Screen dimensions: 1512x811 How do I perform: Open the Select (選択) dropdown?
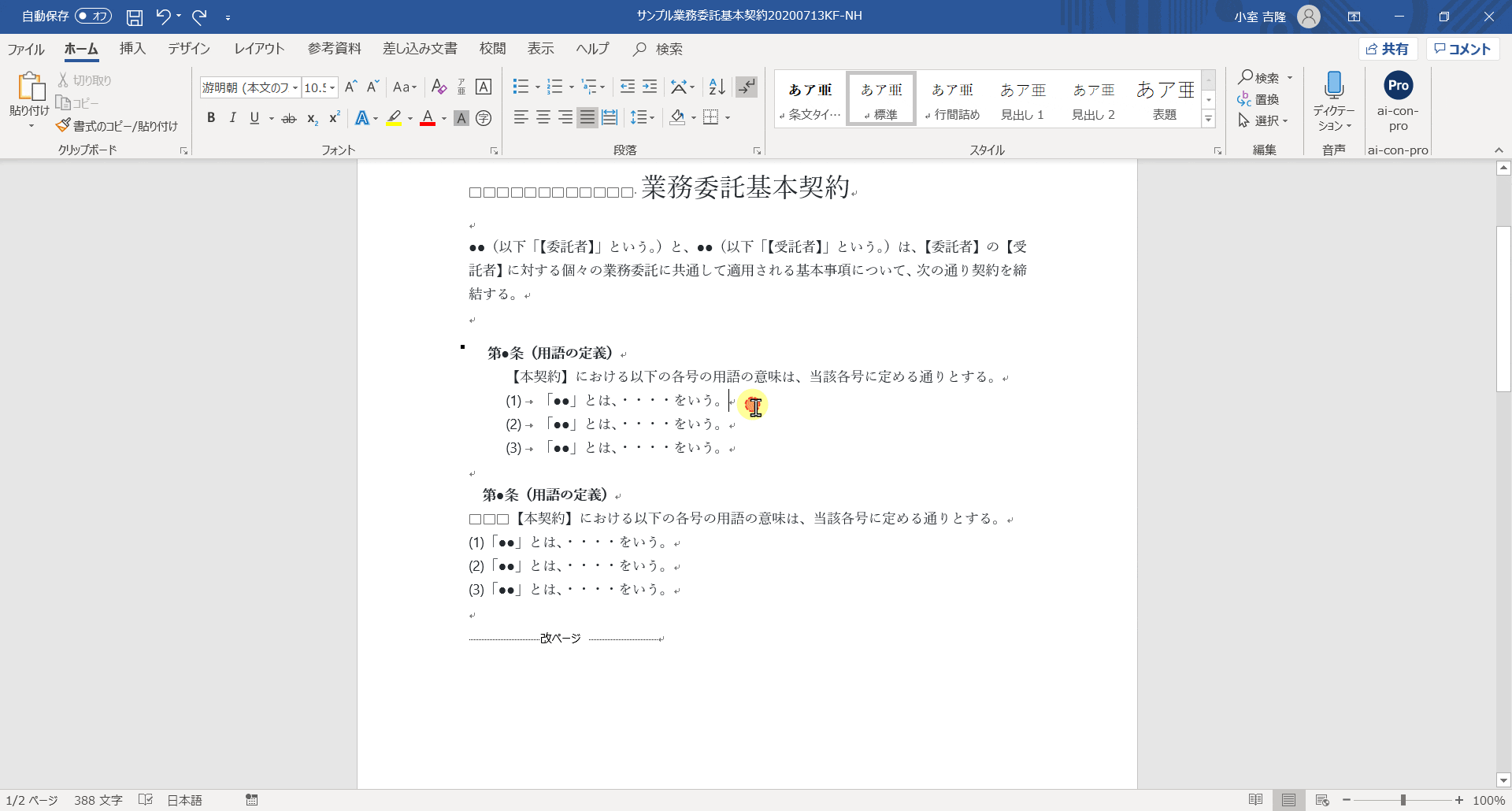point(1262,120)
